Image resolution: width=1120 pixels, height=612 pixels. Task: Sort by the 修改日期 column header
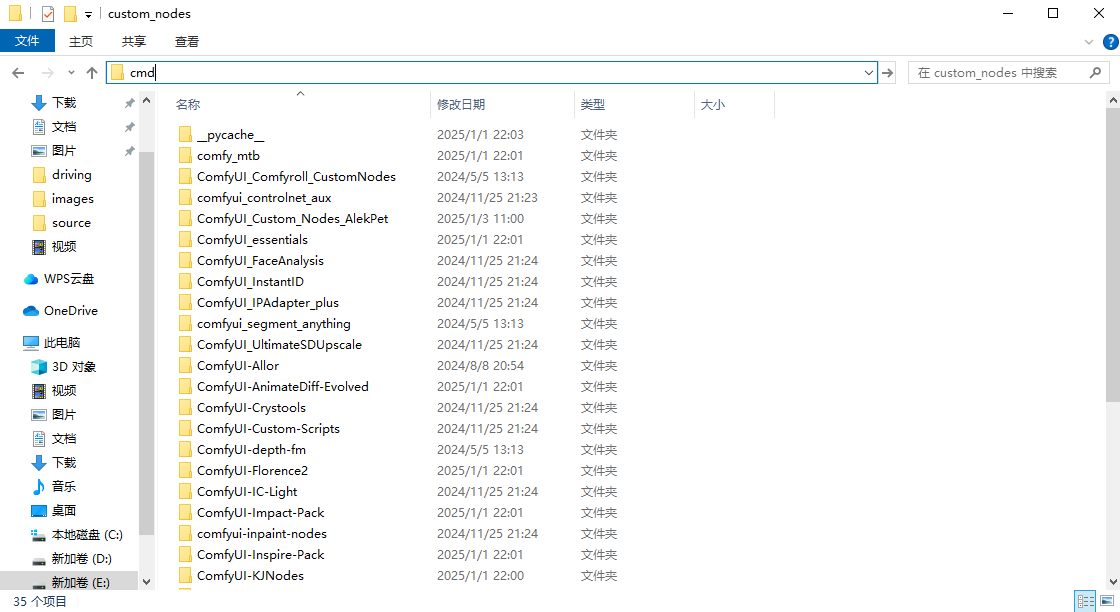(x=461, y=104)
